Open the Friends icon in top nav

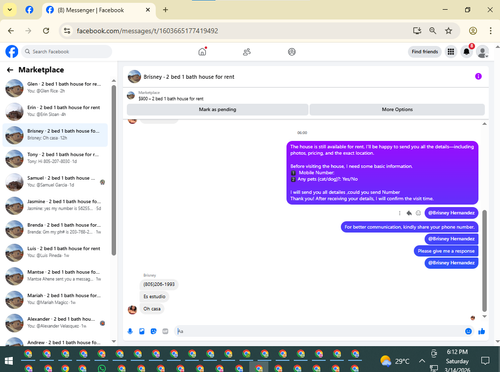tap(247, 52)
